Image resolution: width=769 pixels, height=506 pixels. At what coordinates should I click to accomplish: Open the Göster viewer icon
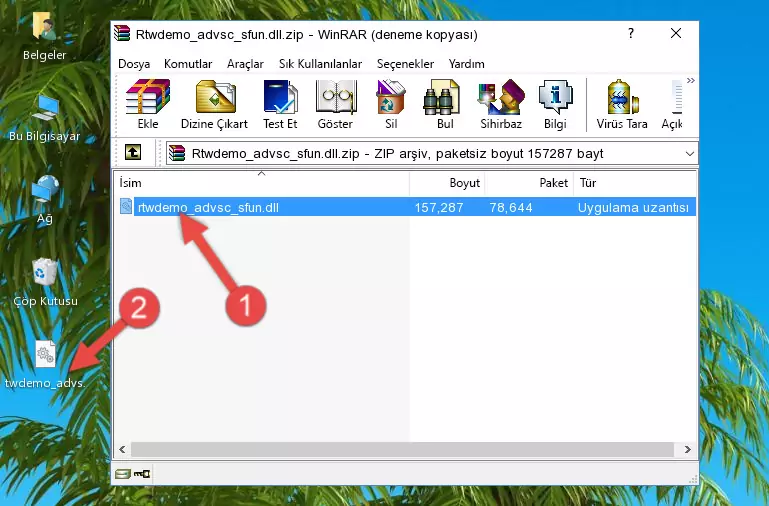click(x=335, y=104)
